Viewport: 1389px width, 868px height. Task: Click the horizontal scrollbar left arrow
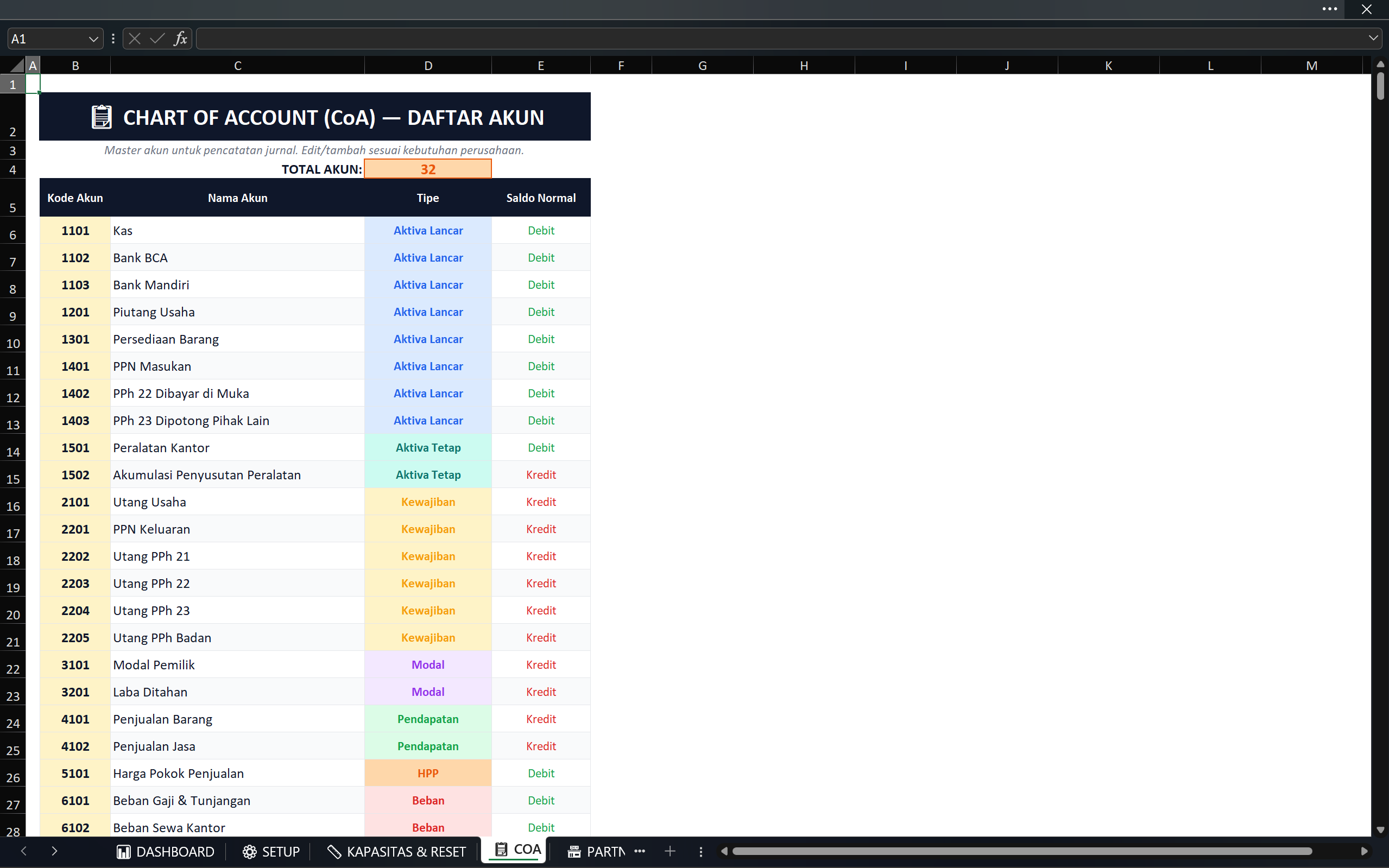point(724,851)
